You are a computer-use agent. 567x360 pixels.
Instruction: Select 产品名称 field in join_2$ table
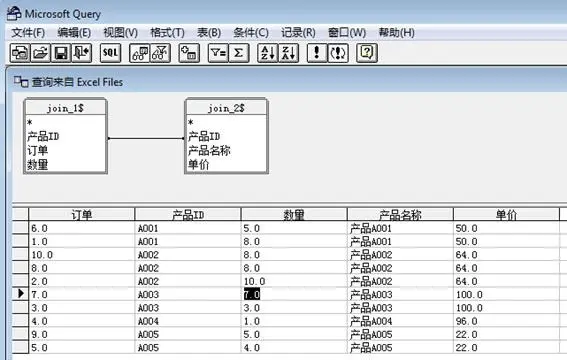209,150
